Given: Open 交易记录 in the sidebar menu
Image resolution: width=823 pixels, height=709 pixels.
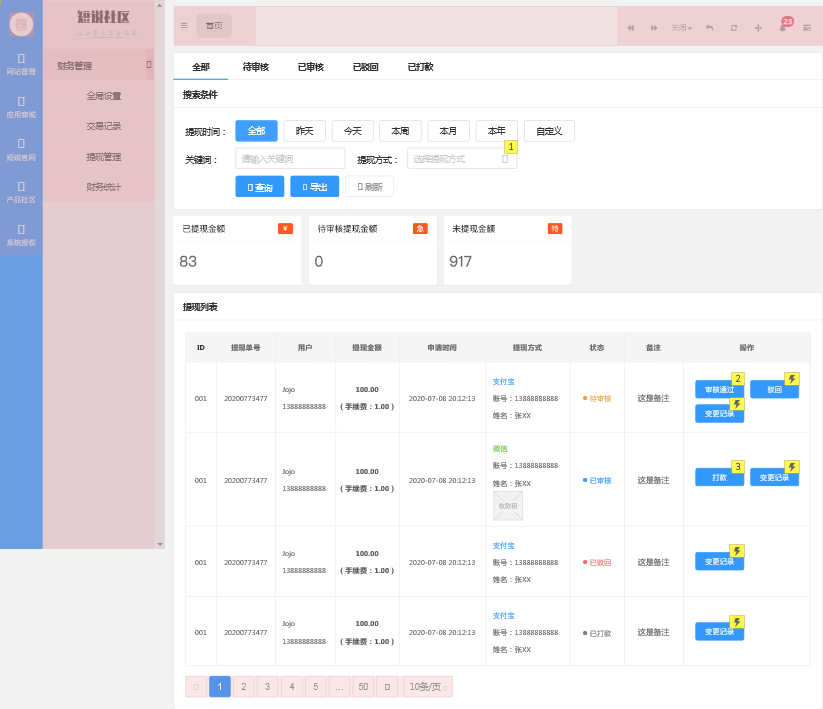Looking at the screenshot, I should click(x=104, y=126).
